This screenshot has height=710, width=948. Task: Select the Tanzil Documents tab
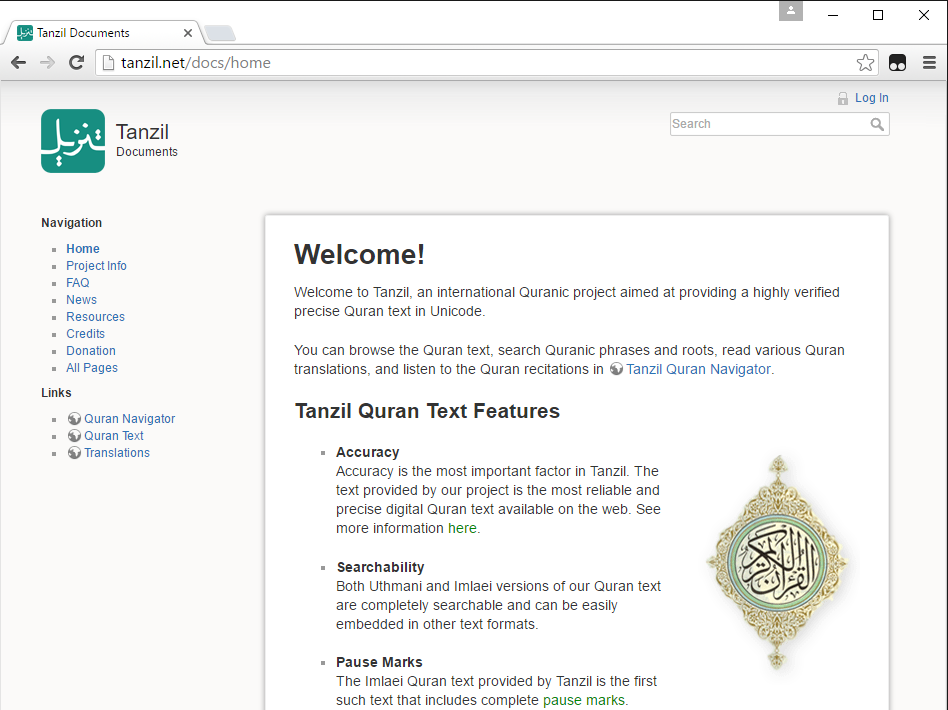pyautogui.click(x=103, y=33)
